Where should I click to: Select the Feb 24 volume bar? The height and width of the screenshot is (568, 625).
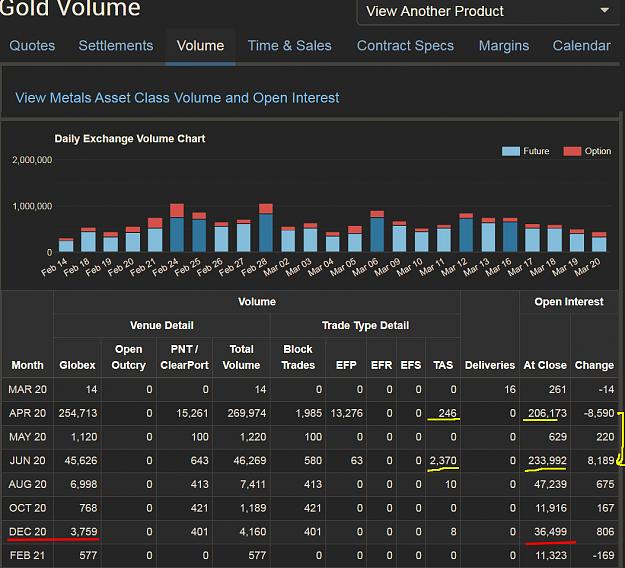pos(177,228)
